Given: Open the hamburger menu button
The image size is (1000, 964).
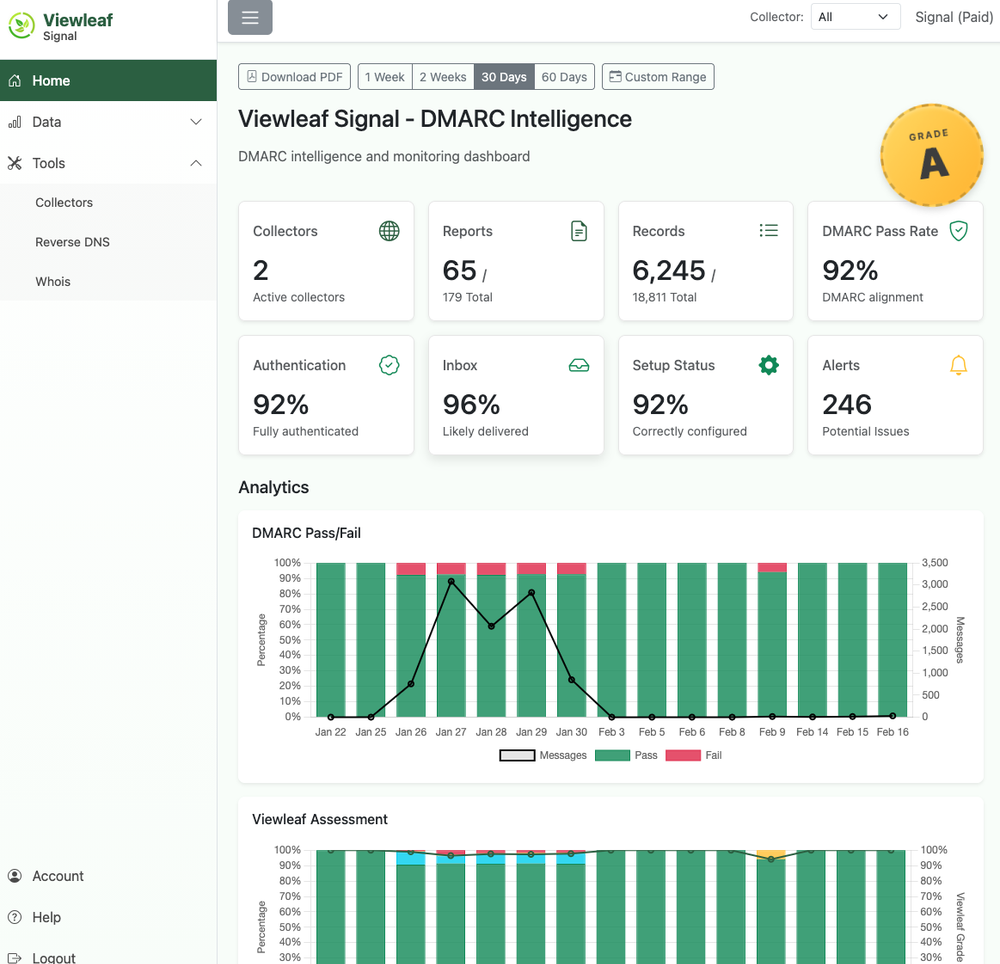Looking at the screenshot, I should click(249, 18).
